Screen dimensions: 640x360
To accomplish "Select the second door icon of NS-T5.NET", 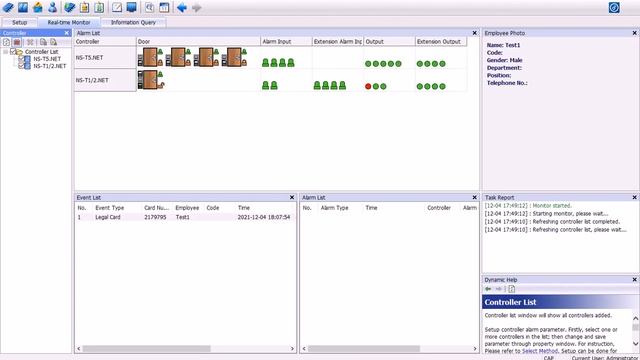I will (x=178, y=57).
